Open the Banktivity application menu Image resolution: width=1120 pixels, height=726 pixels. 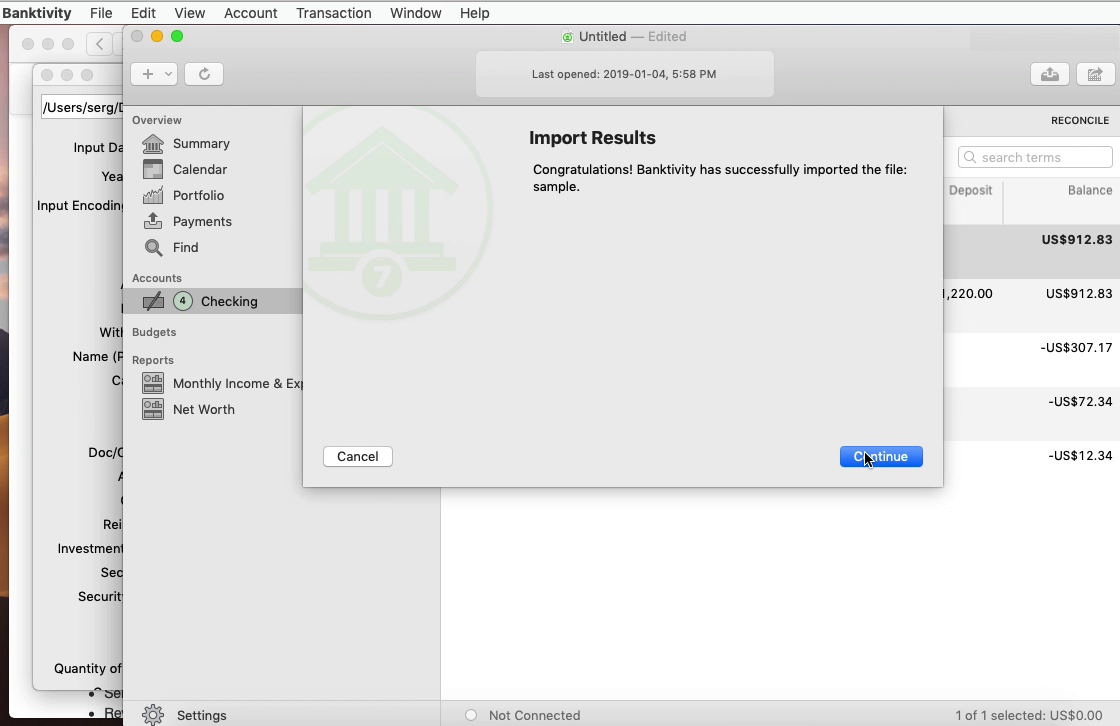coord(36,13)
